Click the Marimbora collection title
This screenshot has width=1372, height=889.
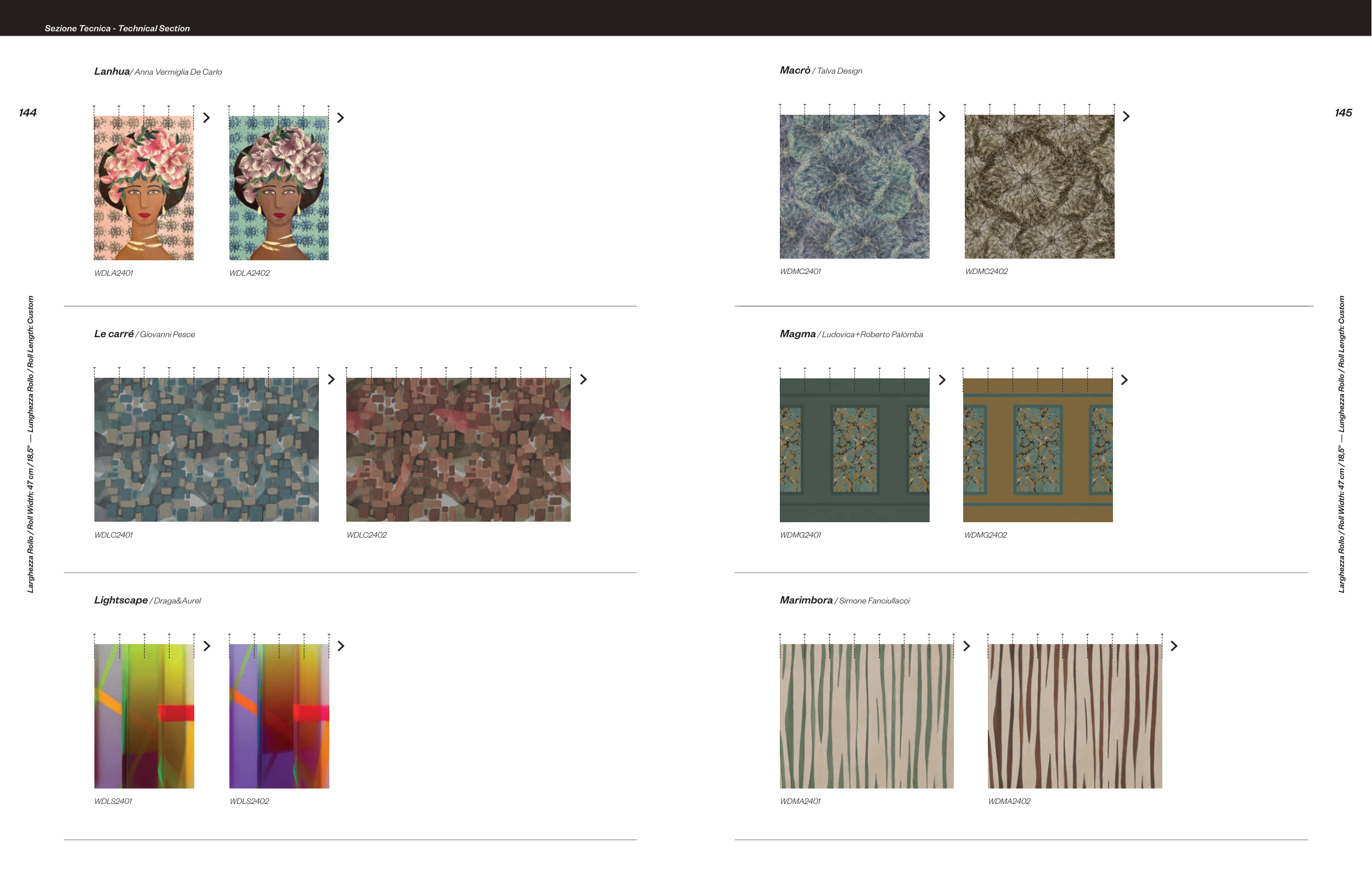806,600
